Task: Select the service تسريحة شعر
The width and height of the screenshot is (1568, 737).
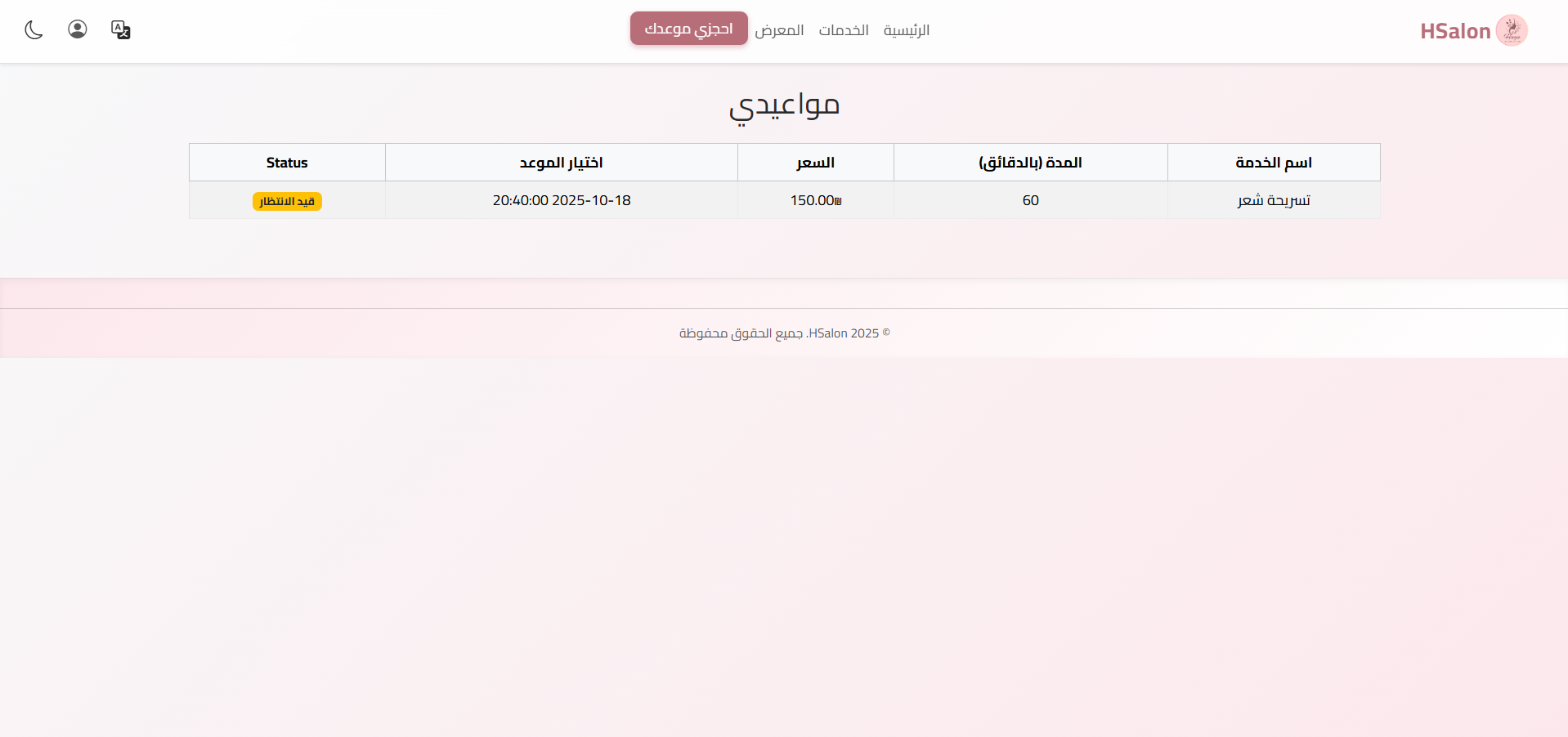Action: (x=1273, y=200)
